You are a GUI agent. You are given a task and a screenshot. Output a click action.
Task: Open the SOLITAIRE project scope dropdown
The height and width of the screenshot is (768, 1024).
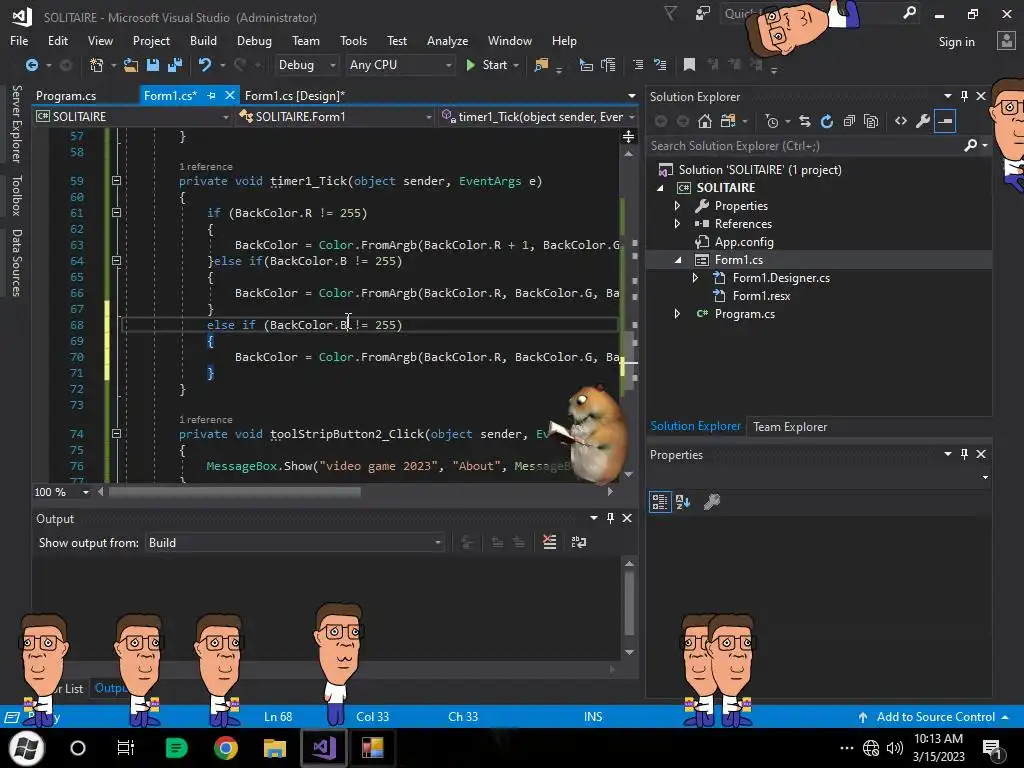coord(133,116)
